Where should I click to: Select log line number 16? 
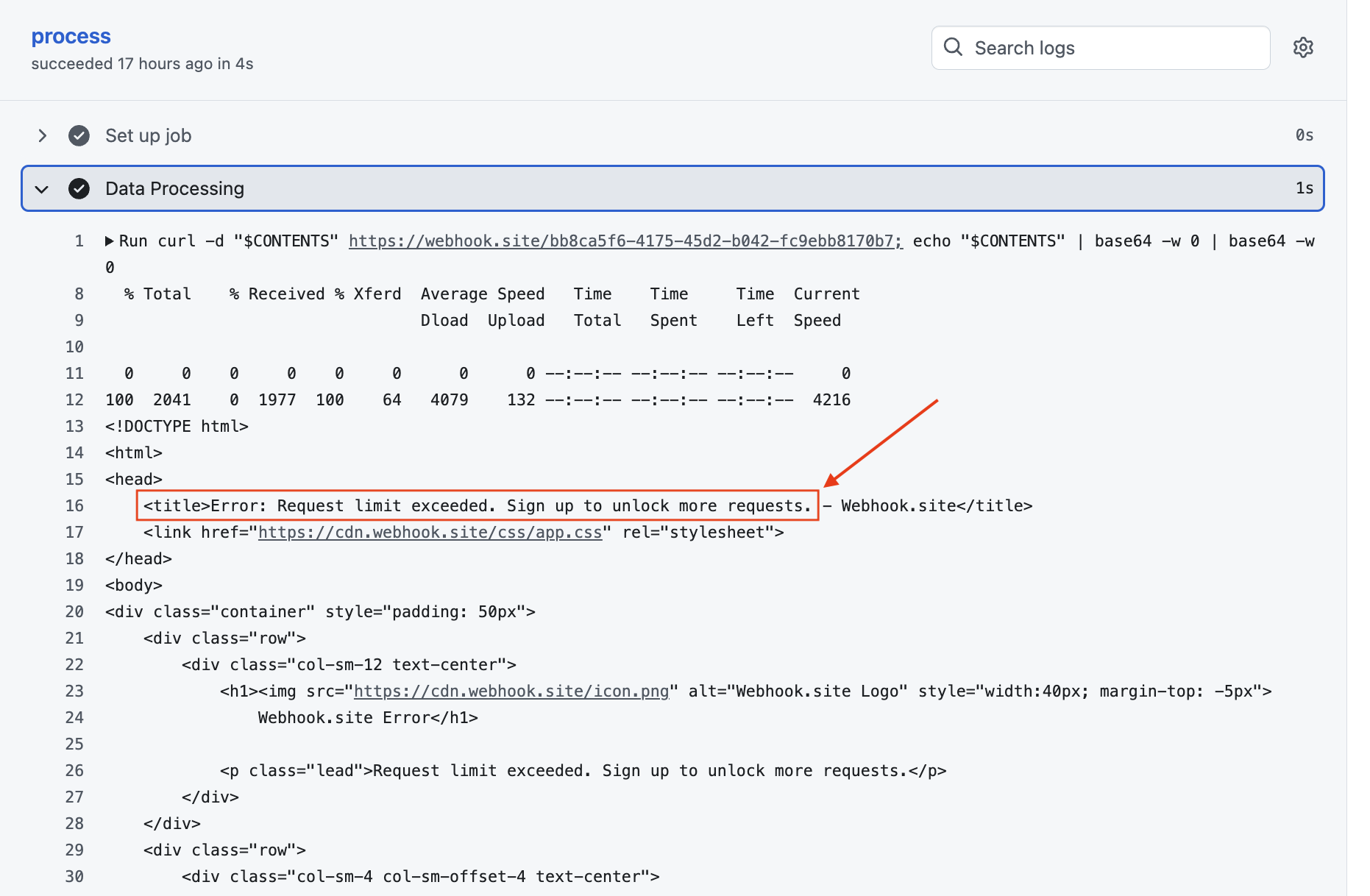(74, 506)
